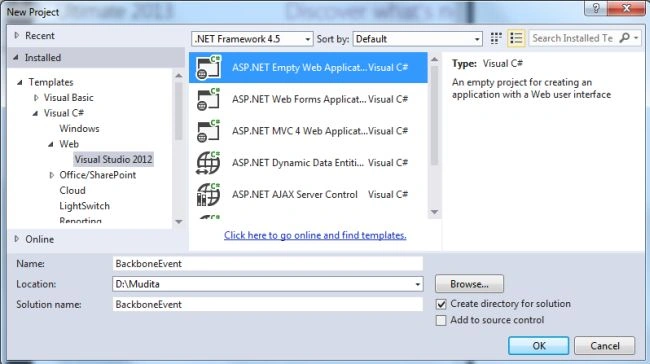Select the Reporting template category
Viewport: 650px width, 364px height.
(x=80, y=220)
